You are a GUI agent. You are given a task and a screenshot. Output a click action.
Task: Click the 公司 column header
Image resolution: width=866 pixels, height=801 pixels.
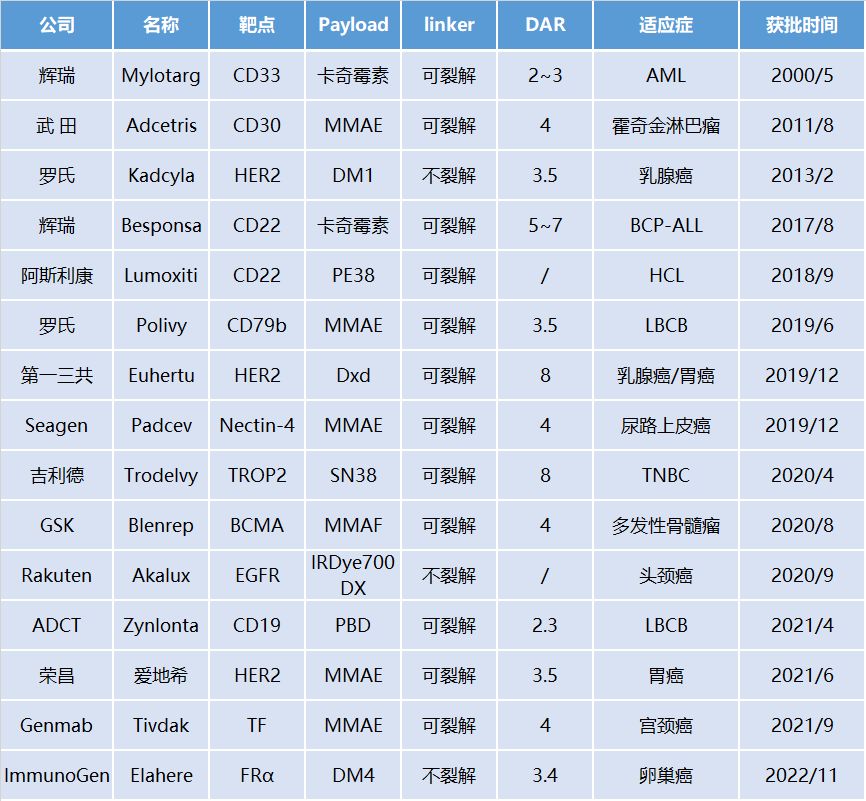pos(56,25)
